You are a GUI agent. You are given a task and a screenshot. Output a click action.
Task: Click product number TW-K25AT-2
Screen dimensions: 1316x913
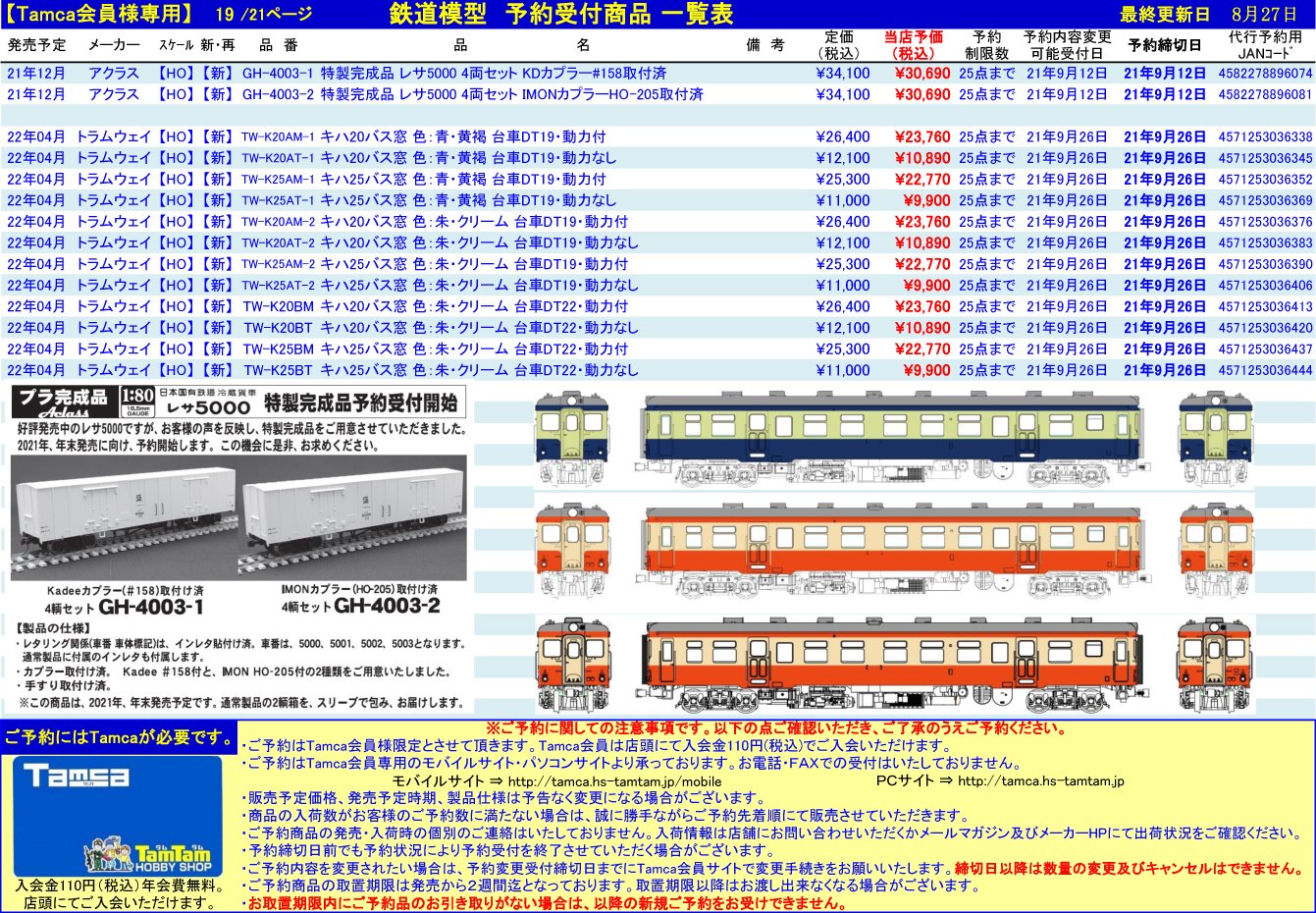[278, 286]
